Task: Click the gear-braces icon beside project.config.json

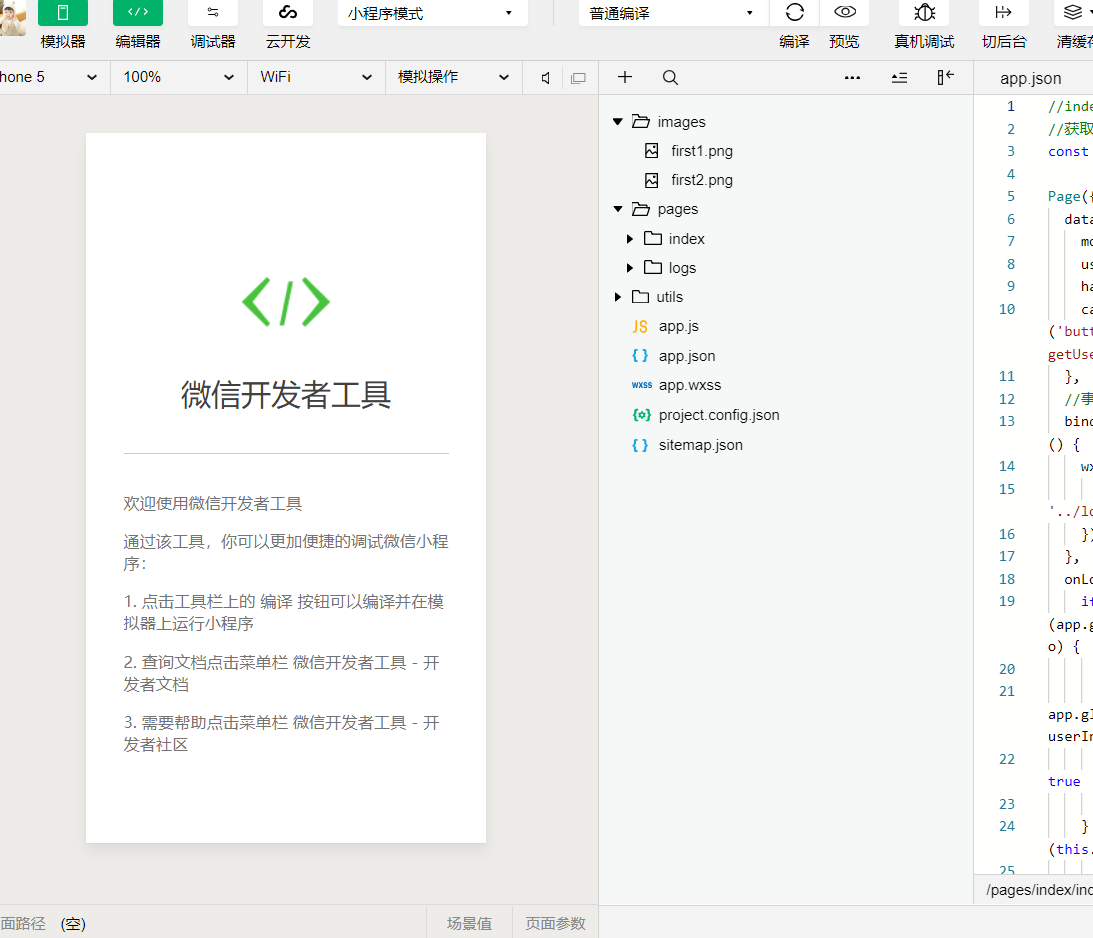Action: [641, 415]
